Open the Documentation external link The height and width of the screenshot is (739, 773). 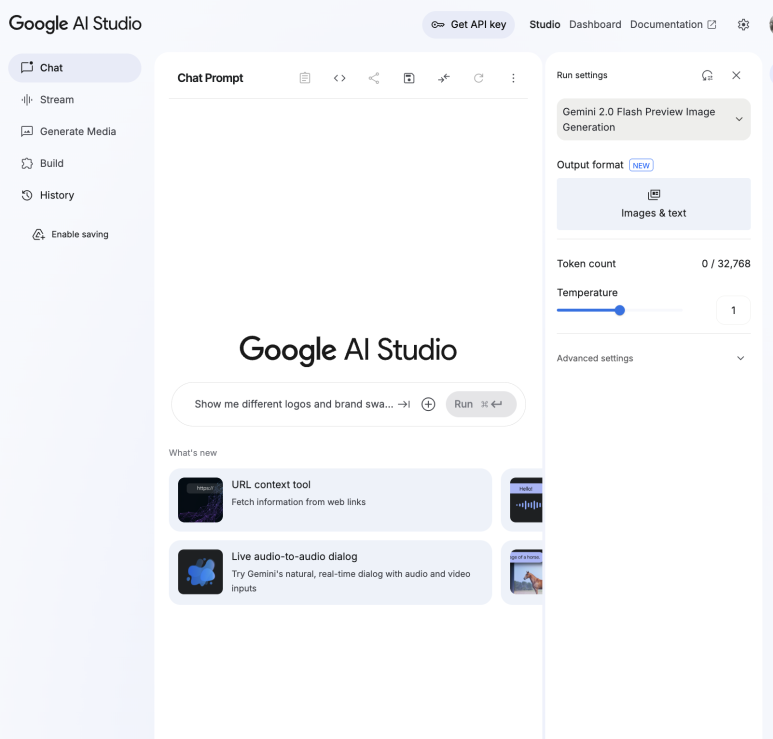coord(673,25)
